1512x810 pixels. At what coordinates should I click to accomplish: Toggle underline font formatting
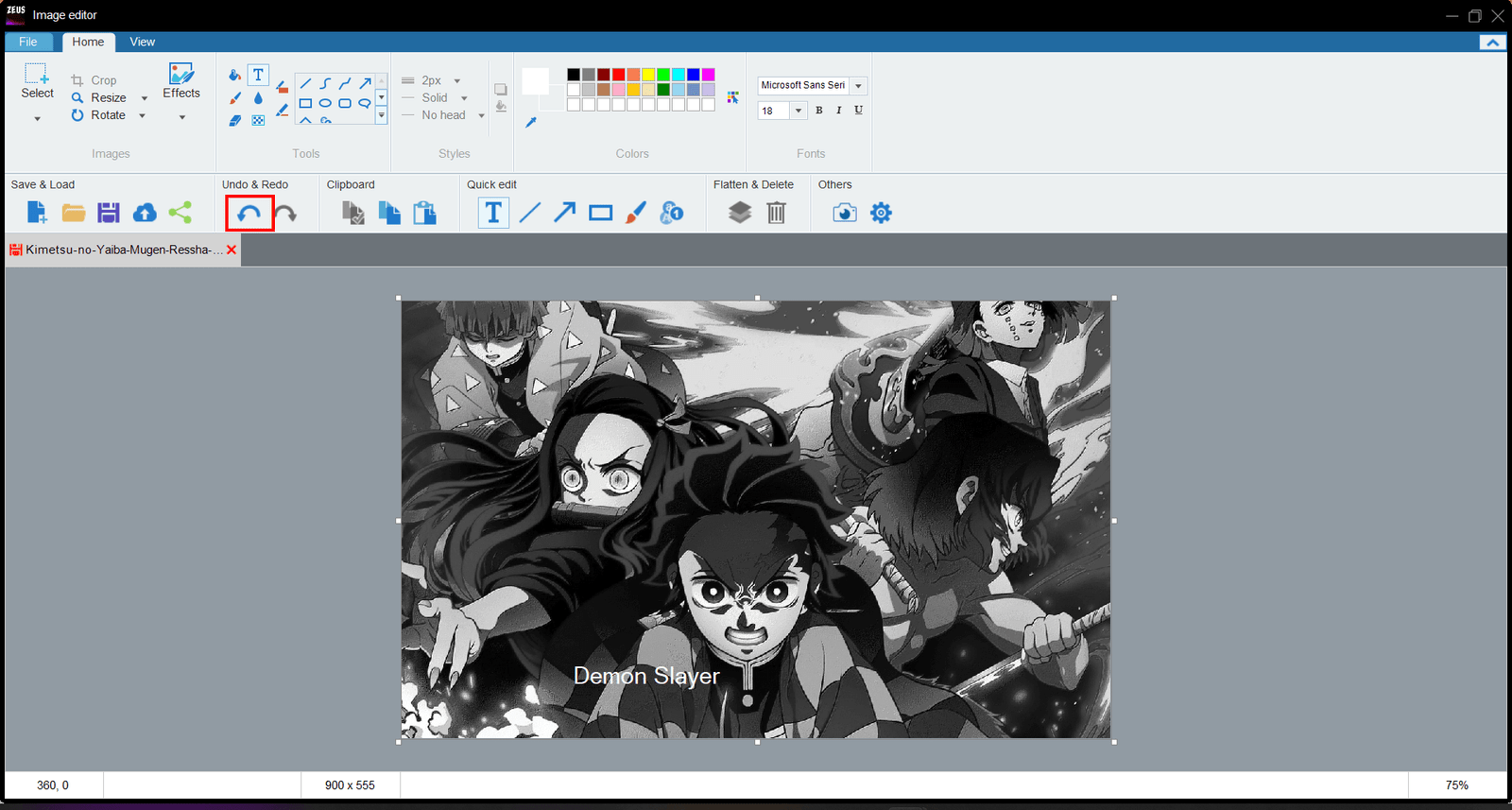point(858,111)
